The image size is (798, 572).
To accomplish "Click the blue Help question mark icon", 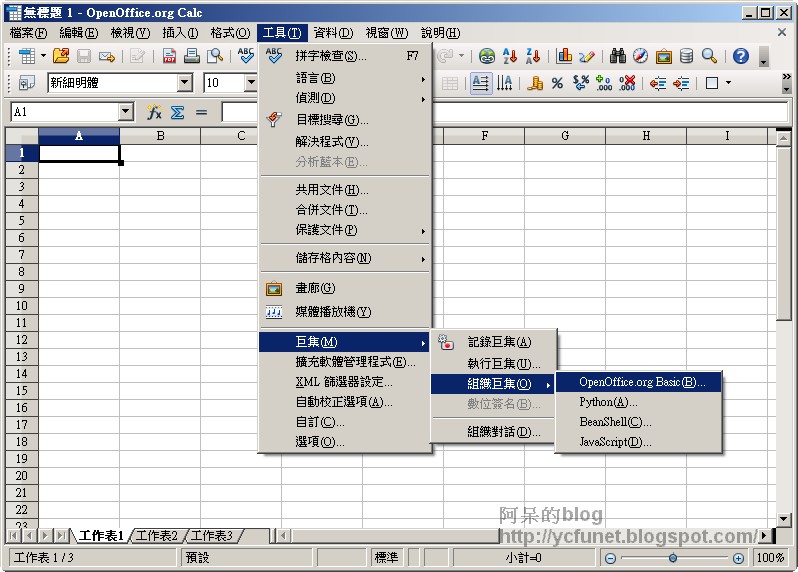I will tap(741, 56).
